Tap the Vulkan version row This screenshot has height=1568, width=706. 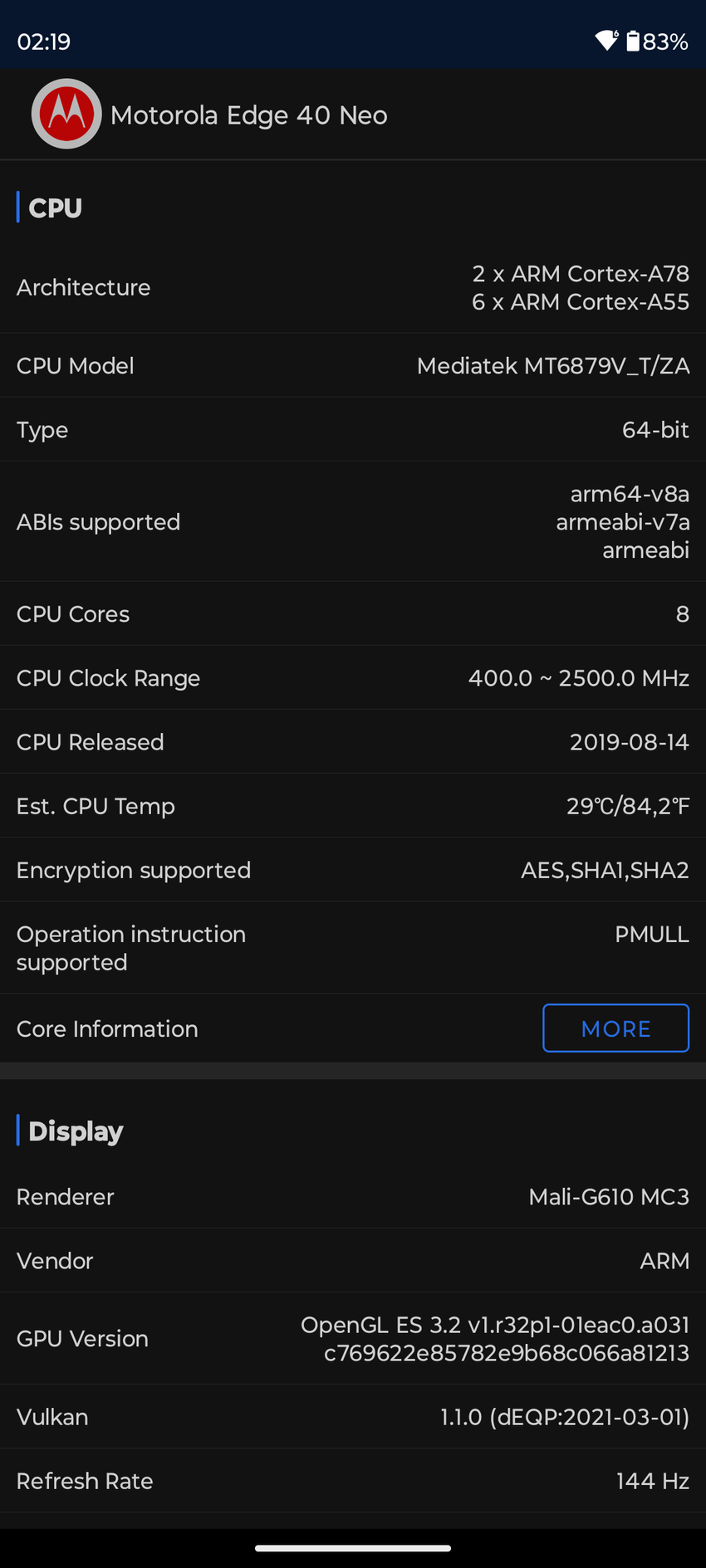click(x=353, y=1417)
